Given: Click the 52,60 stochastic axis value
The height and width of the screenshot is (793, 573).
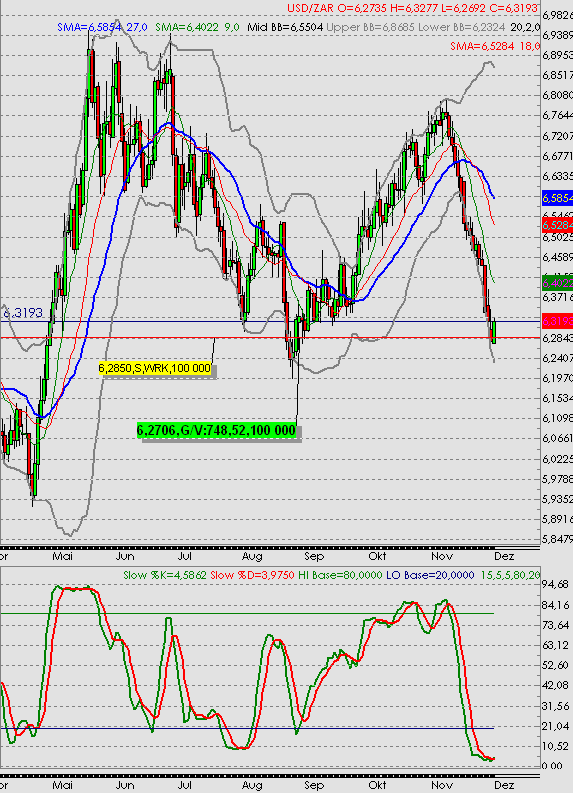Looking at the screenshot, I should tap(555, 665).
